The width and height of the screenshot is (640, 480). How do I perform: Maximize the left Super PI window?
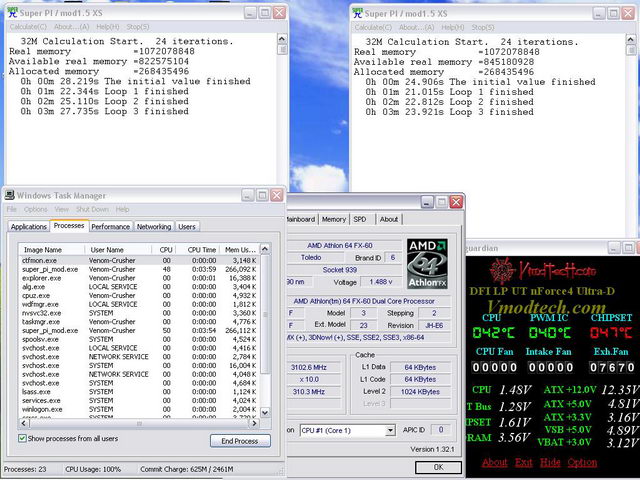point(264,13)
